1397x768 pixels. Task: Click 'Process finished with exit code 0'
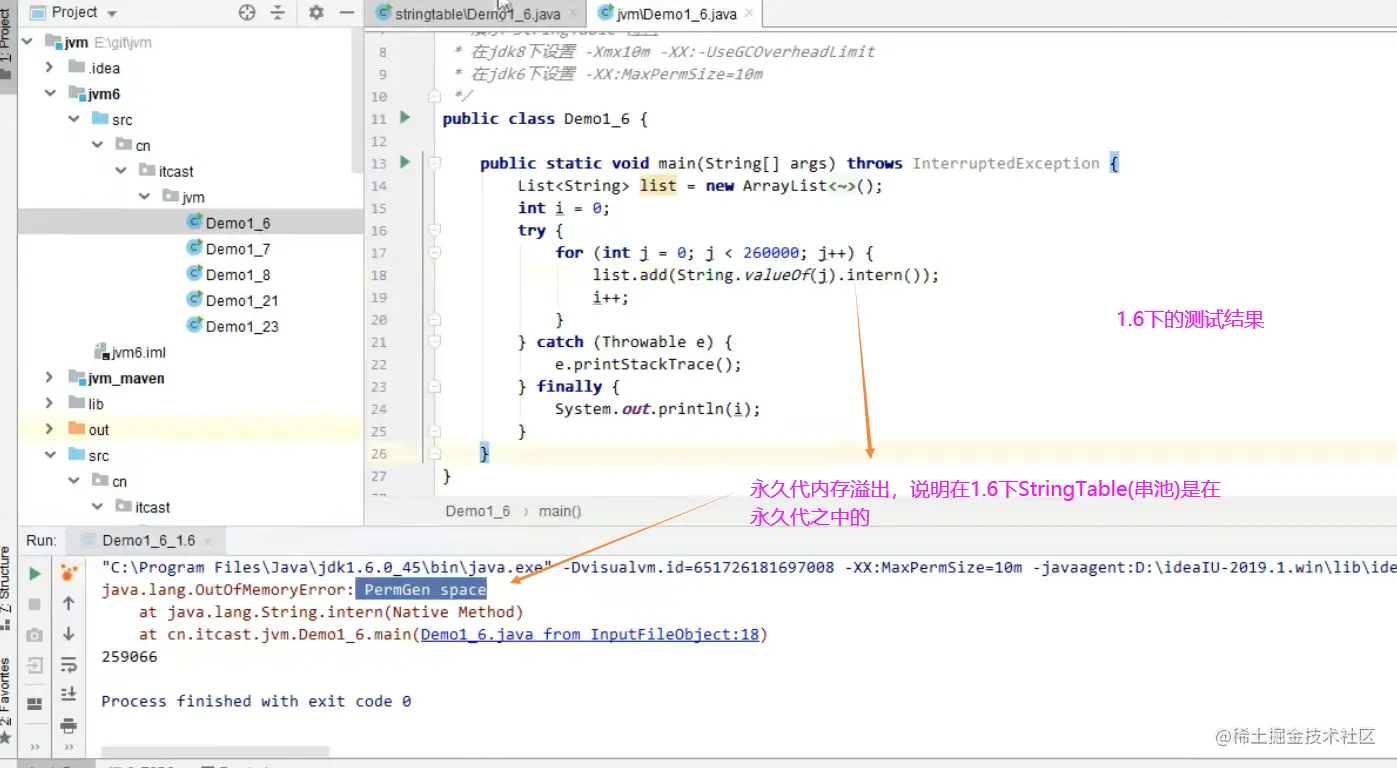[256, 701]
